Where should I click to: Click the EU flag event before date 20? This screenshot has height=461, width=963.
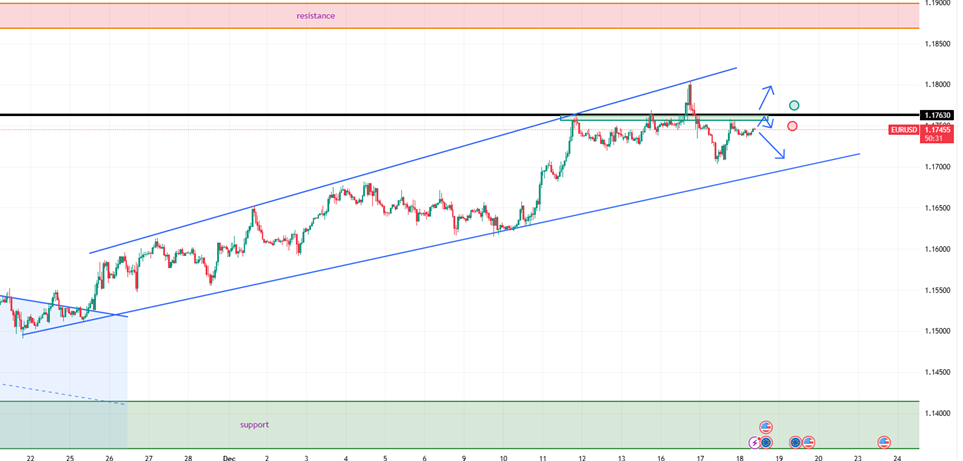[796, 442]
